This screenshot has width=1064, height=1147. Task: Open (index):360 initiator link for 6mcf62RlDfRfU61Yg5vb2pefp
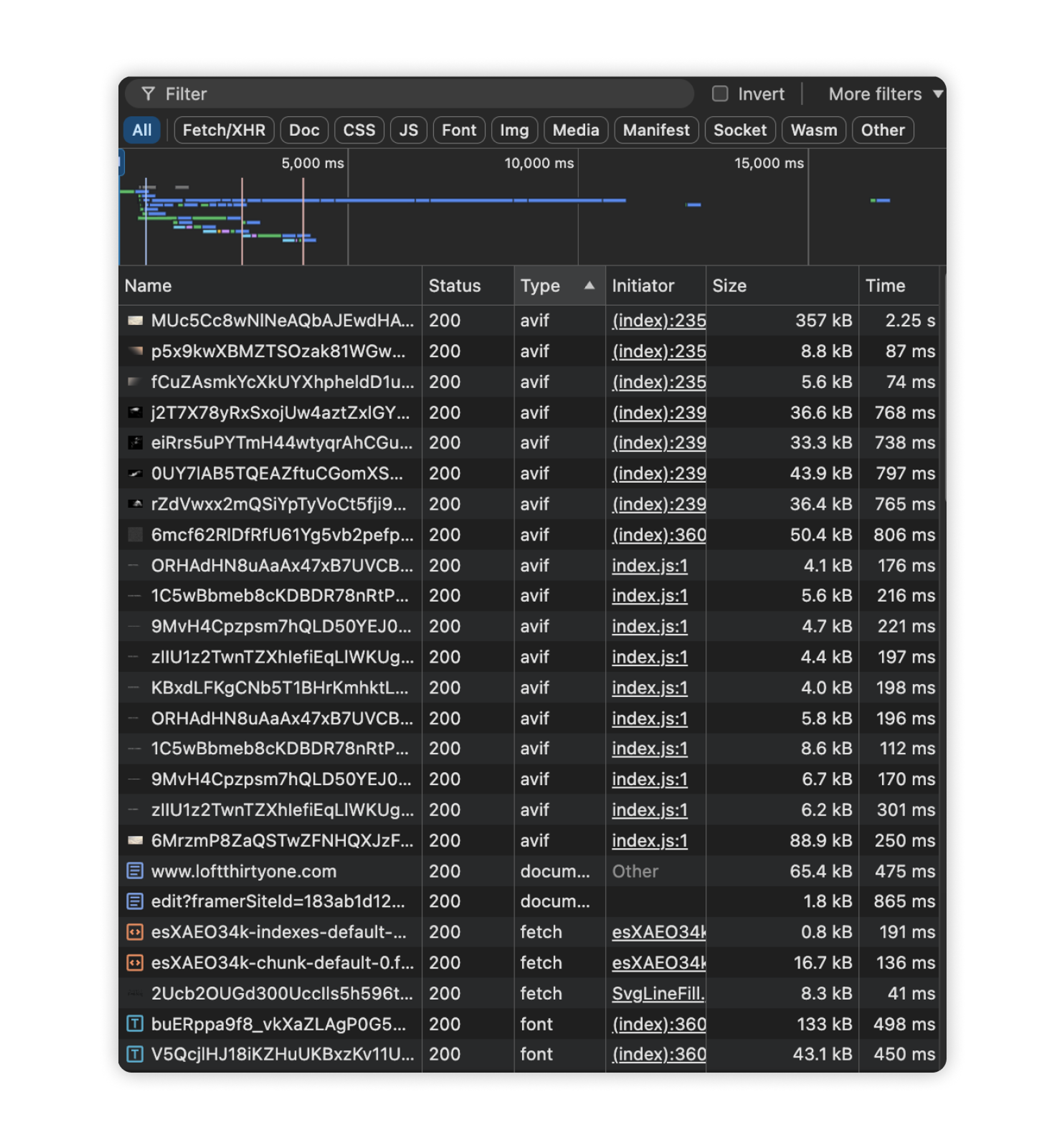(659, 534)
